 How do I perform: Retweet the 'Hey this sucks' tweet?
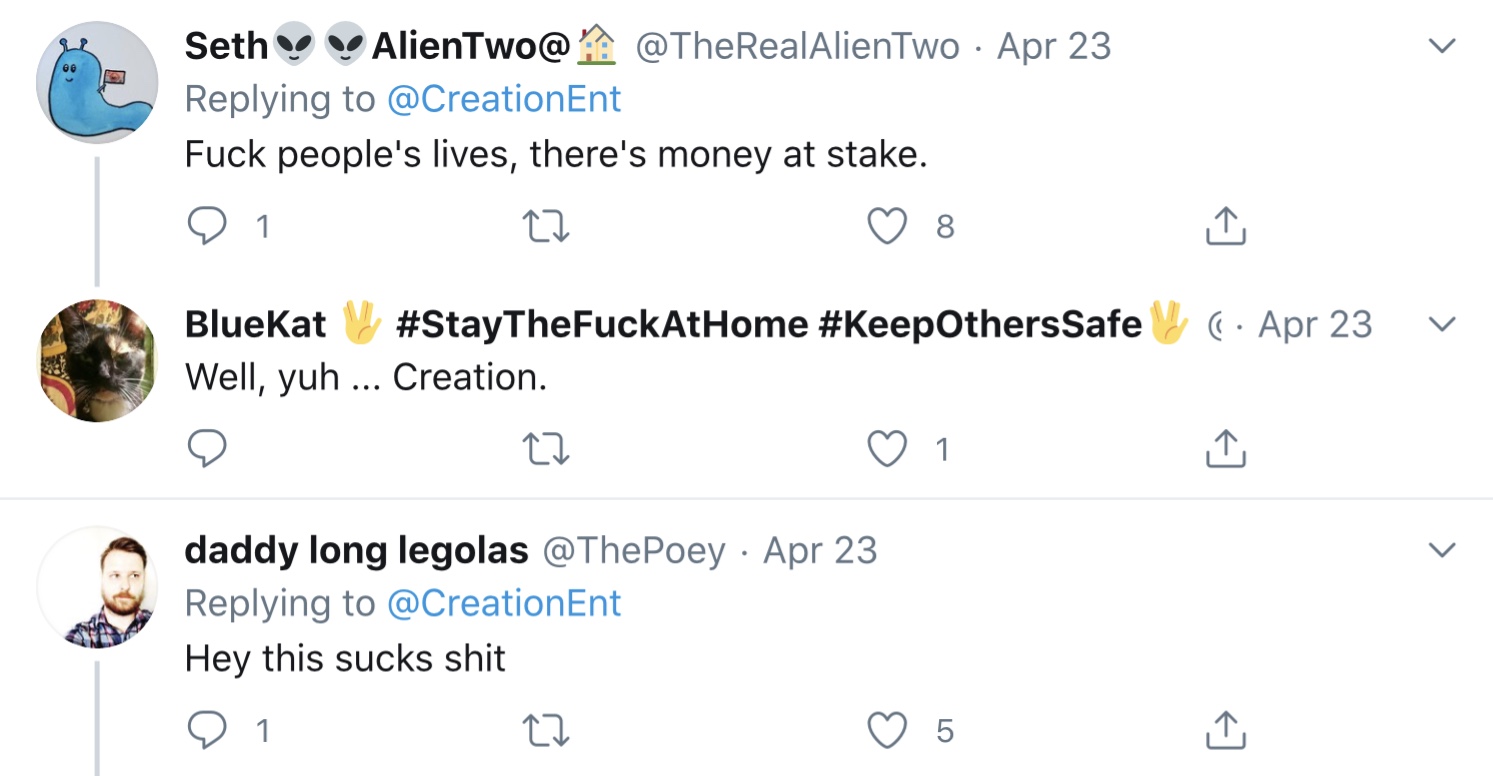(x=547, y=732)
